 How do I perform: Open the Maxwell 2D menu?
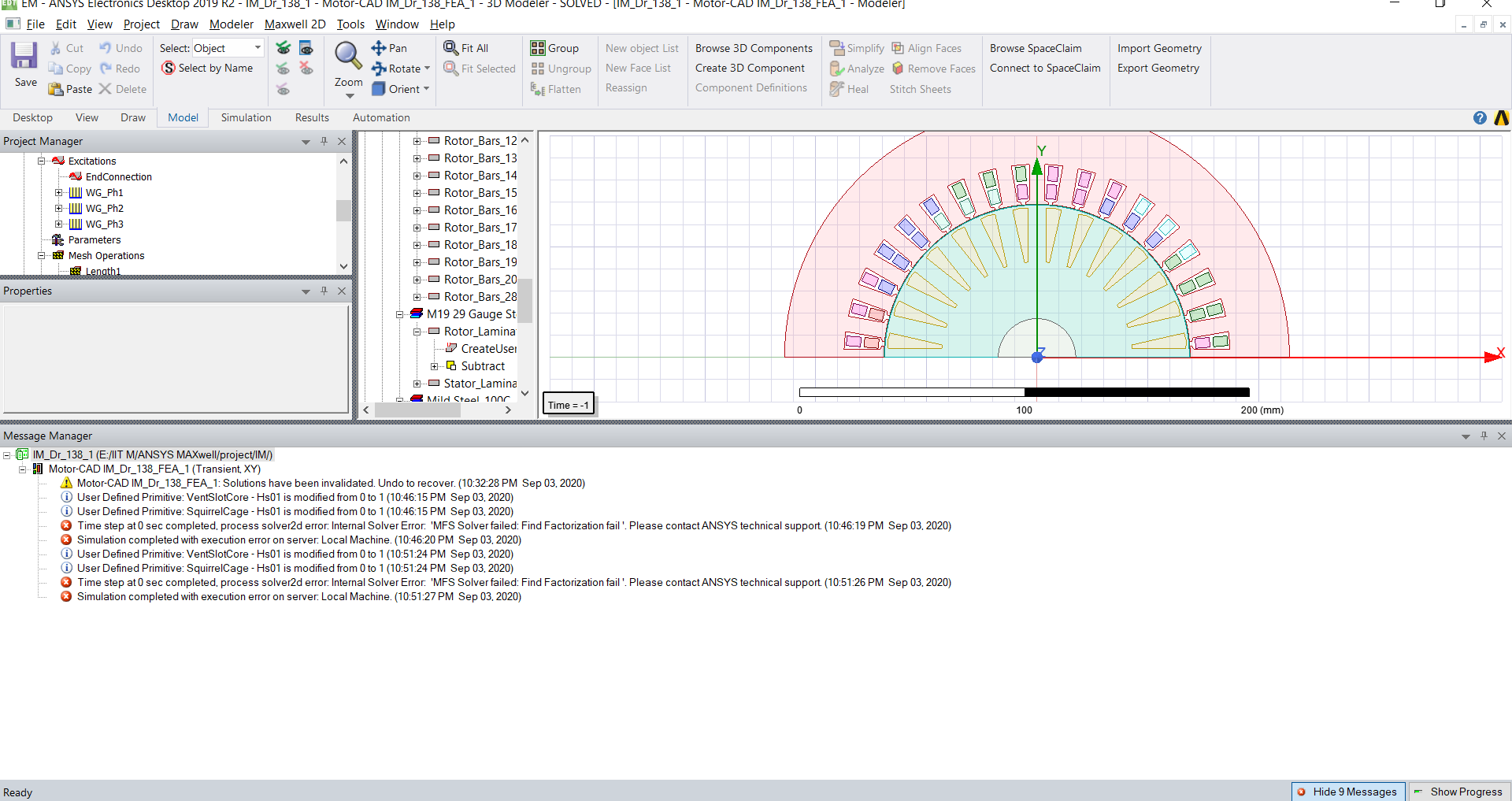pyautogui.click(x=295, y=24)
